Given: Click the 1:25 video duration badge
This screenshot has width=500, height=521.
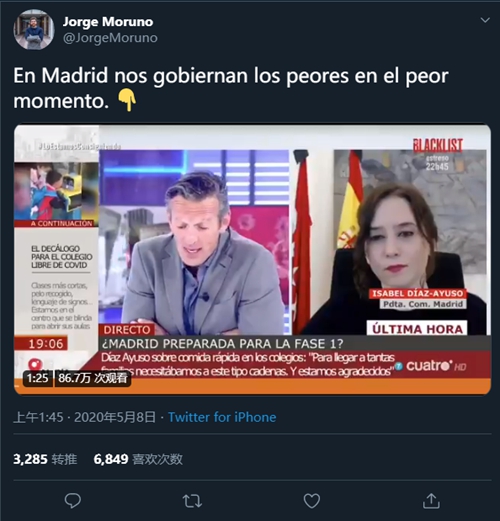Looking at the screenshot, I should click(38, 378).
